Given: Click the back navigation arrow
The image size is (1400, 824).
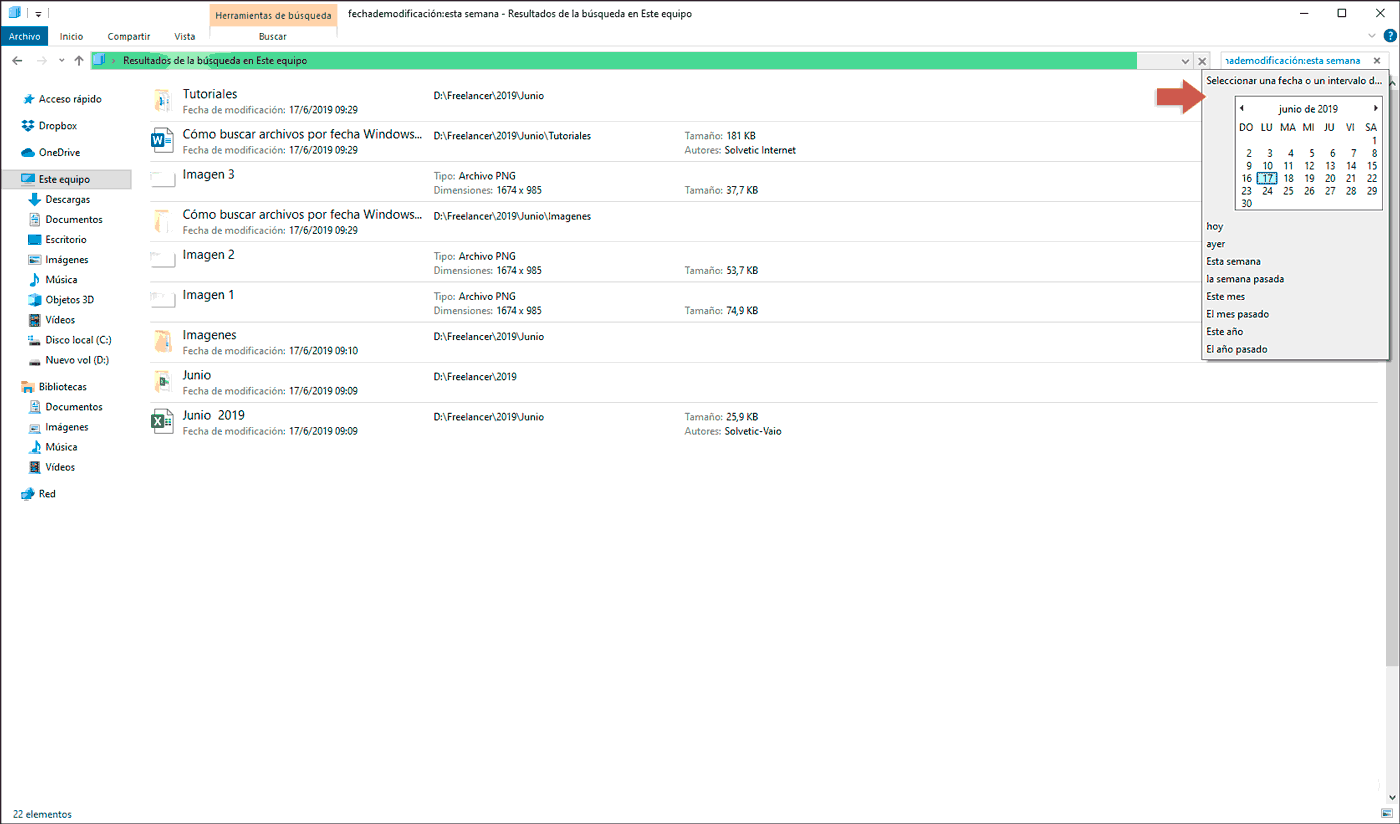Looking at the screenshot, I should click(x=17, y=60).
